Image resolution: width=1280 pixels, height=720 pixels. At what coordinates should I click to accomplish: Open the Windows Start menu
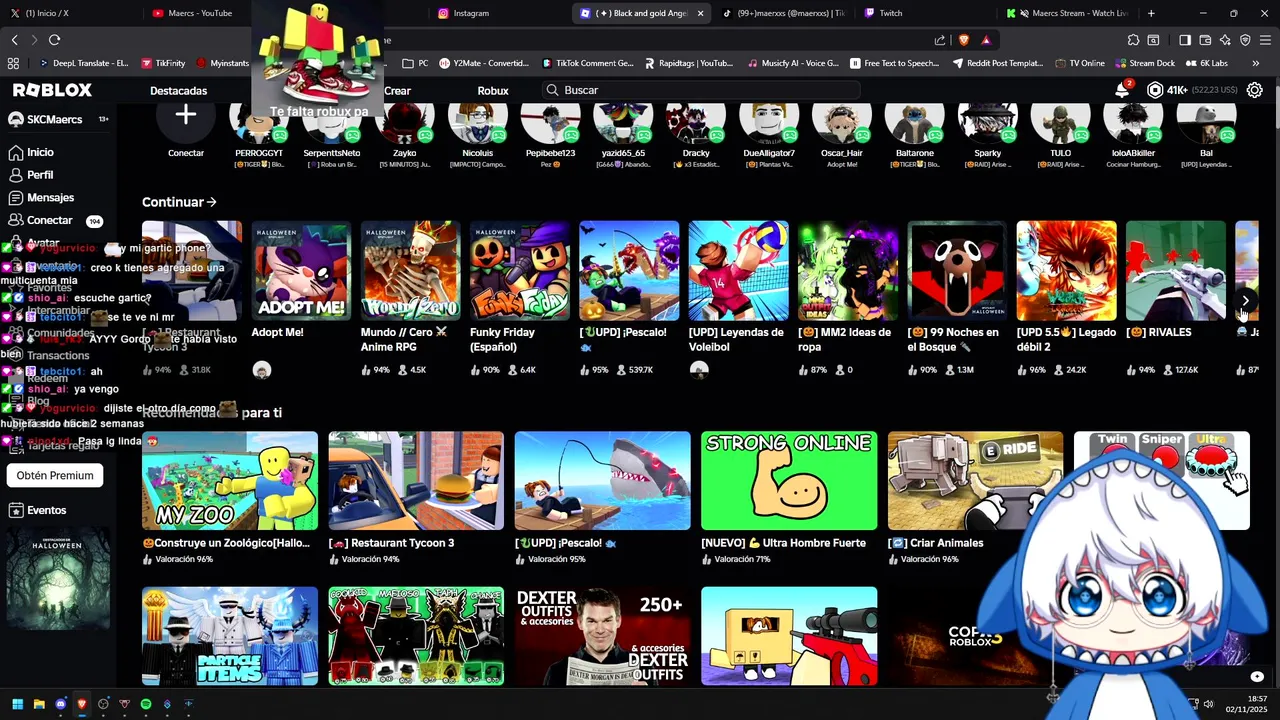click(x=17, y=704)
